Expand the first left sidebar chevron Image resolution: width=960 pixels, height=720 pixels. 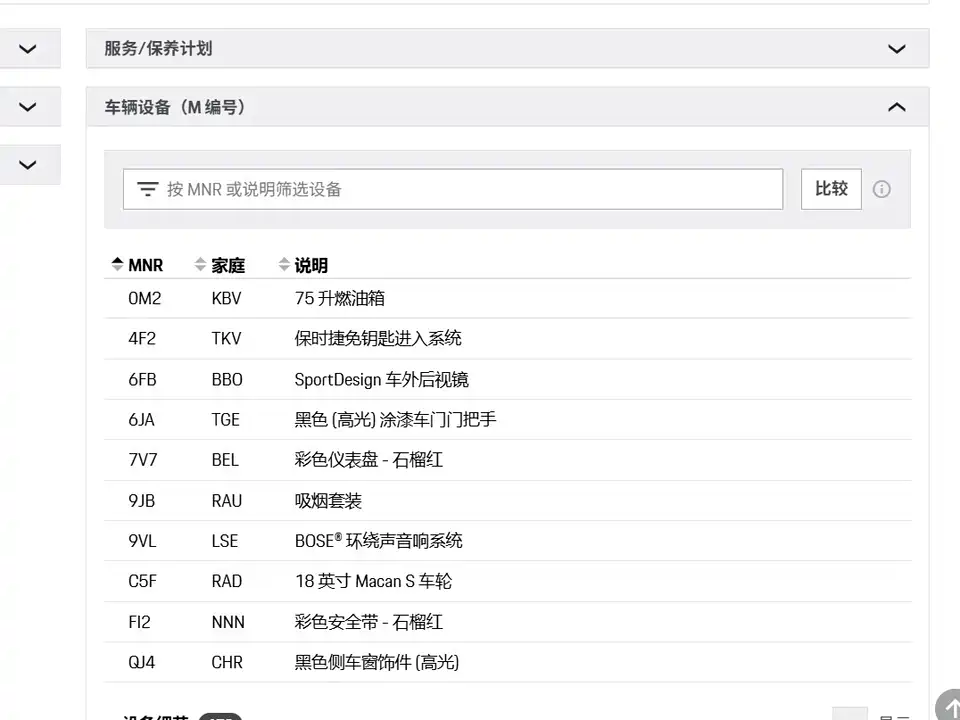pyautogui.click(x=28, y=48)
